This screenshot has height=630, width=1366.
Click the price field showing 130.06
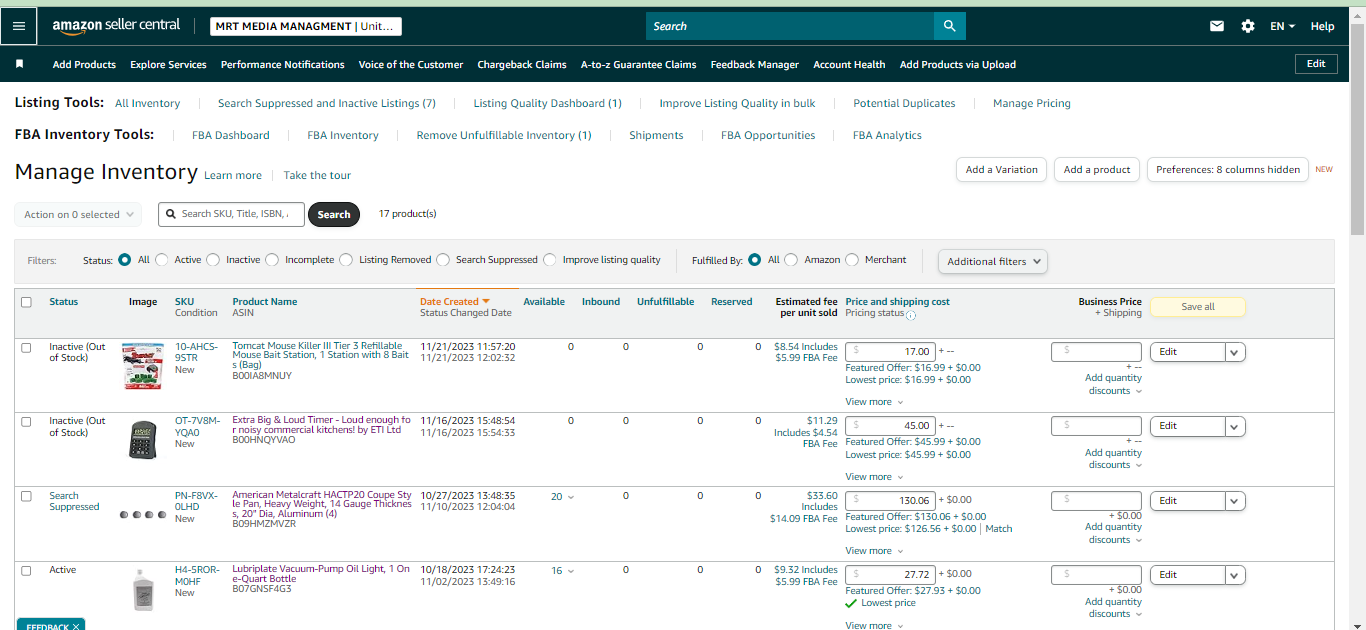click(x=890, y=500)
